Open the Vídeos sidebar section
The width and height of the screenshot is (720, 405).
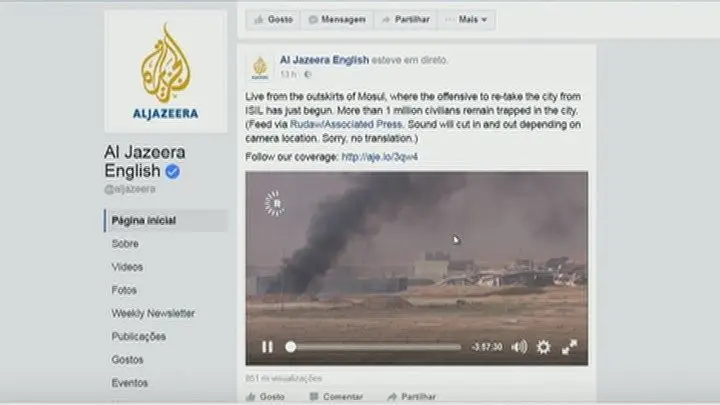tap(127, 267)
